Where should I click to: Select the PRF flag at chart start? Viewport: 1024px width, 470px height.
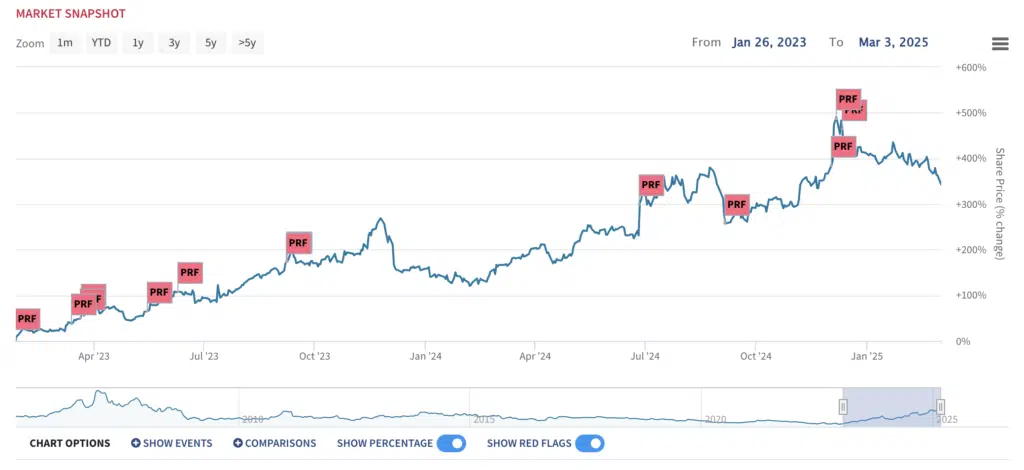click(x=27, y=319)
